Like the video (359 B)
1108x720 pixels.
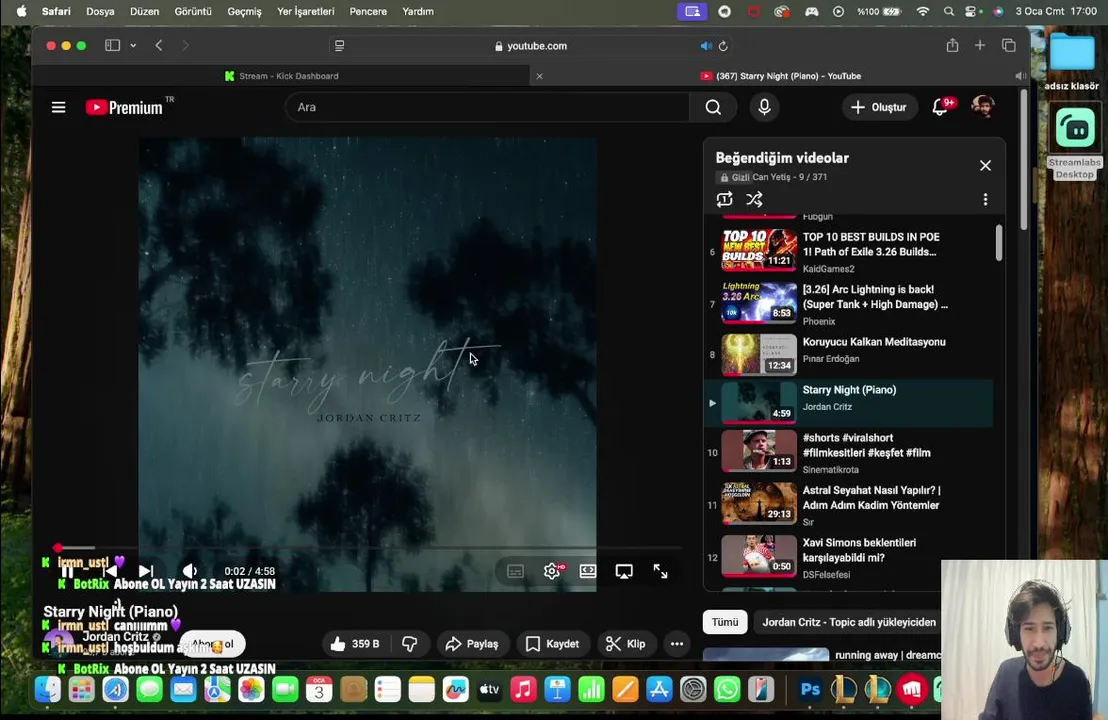pyautogui.click(x=355, y=644)
